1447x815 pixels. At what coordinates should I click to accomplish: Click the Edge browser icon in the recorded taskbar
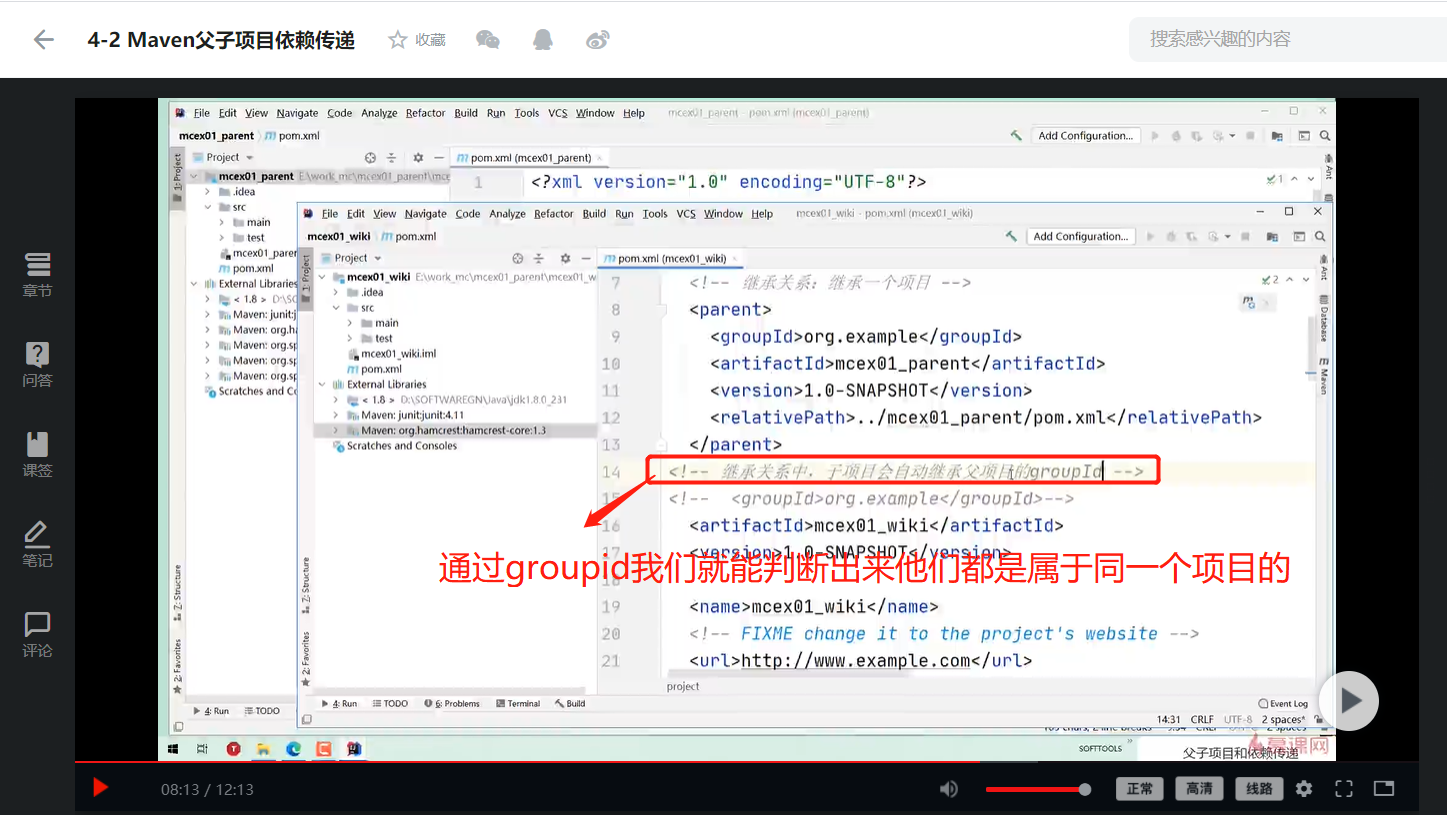(x=293, y=748)
